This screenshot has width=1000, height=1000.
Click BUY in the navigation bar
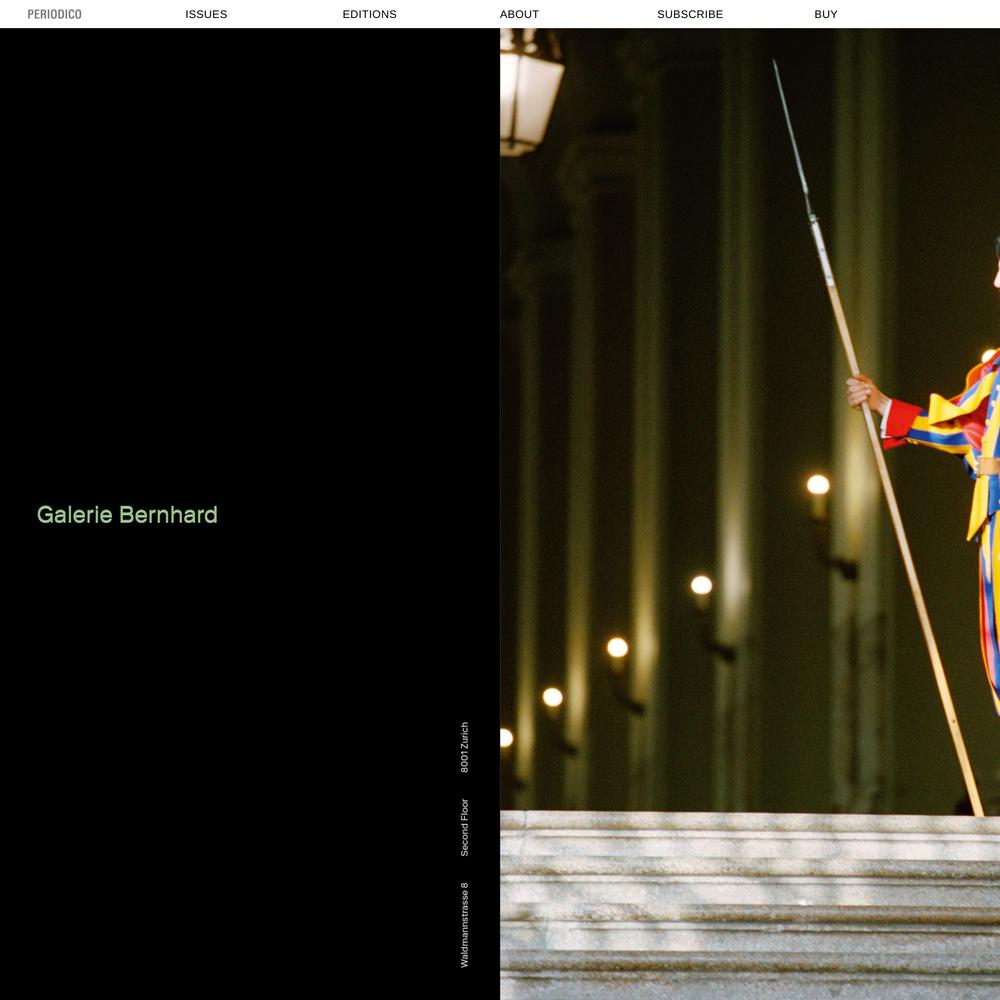point(826,14)
